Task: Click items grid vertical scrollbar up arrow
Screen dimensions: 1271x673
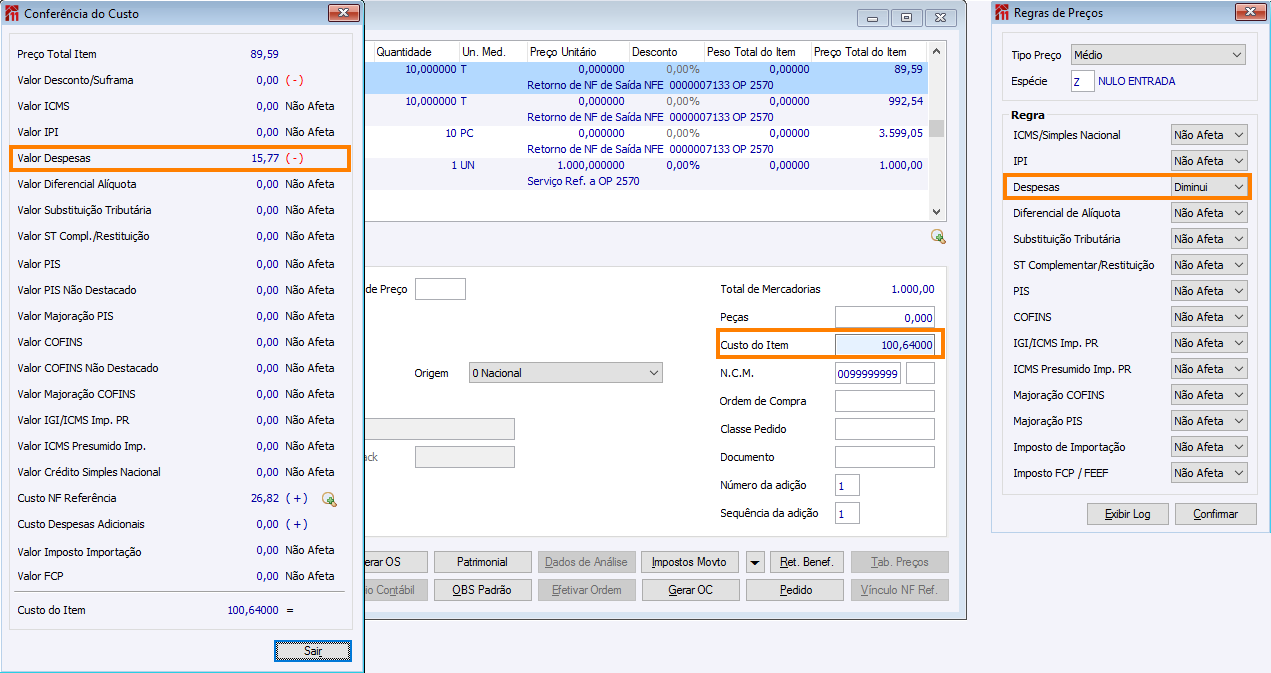Action: coord(936,52)
